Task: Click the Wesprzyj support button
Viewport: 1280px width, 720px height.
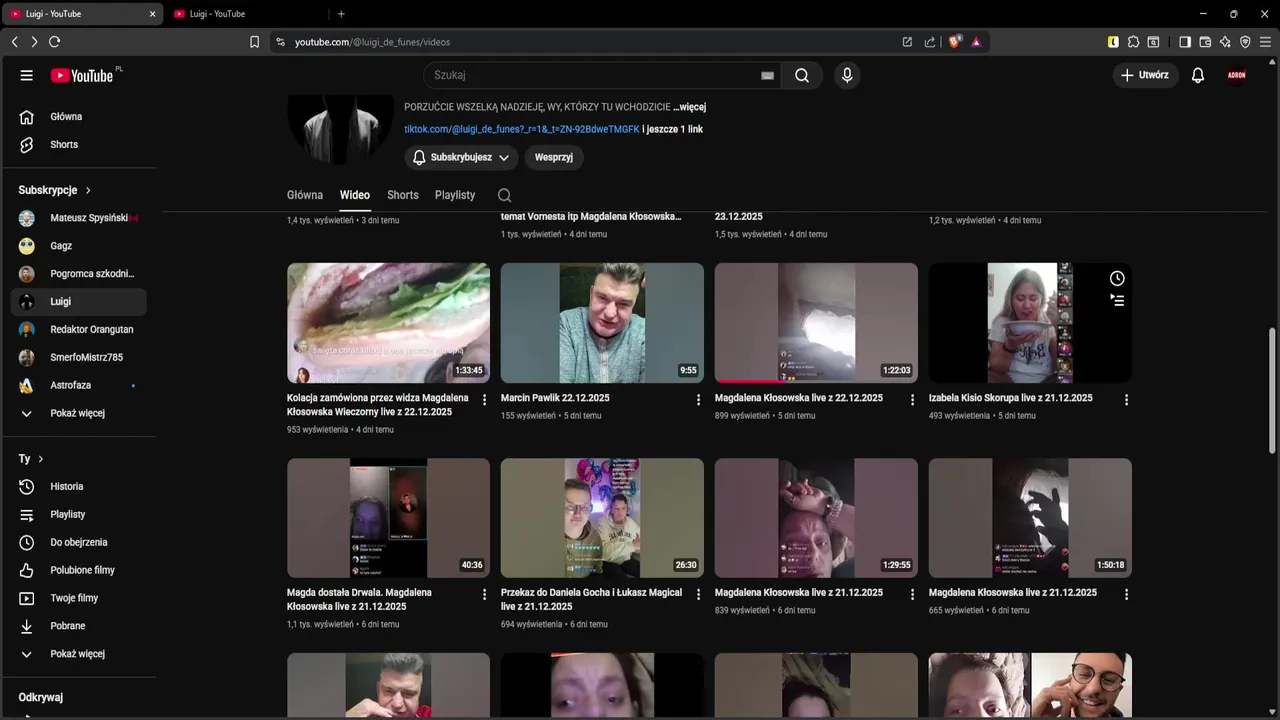Action: click(x=554, y=157)
